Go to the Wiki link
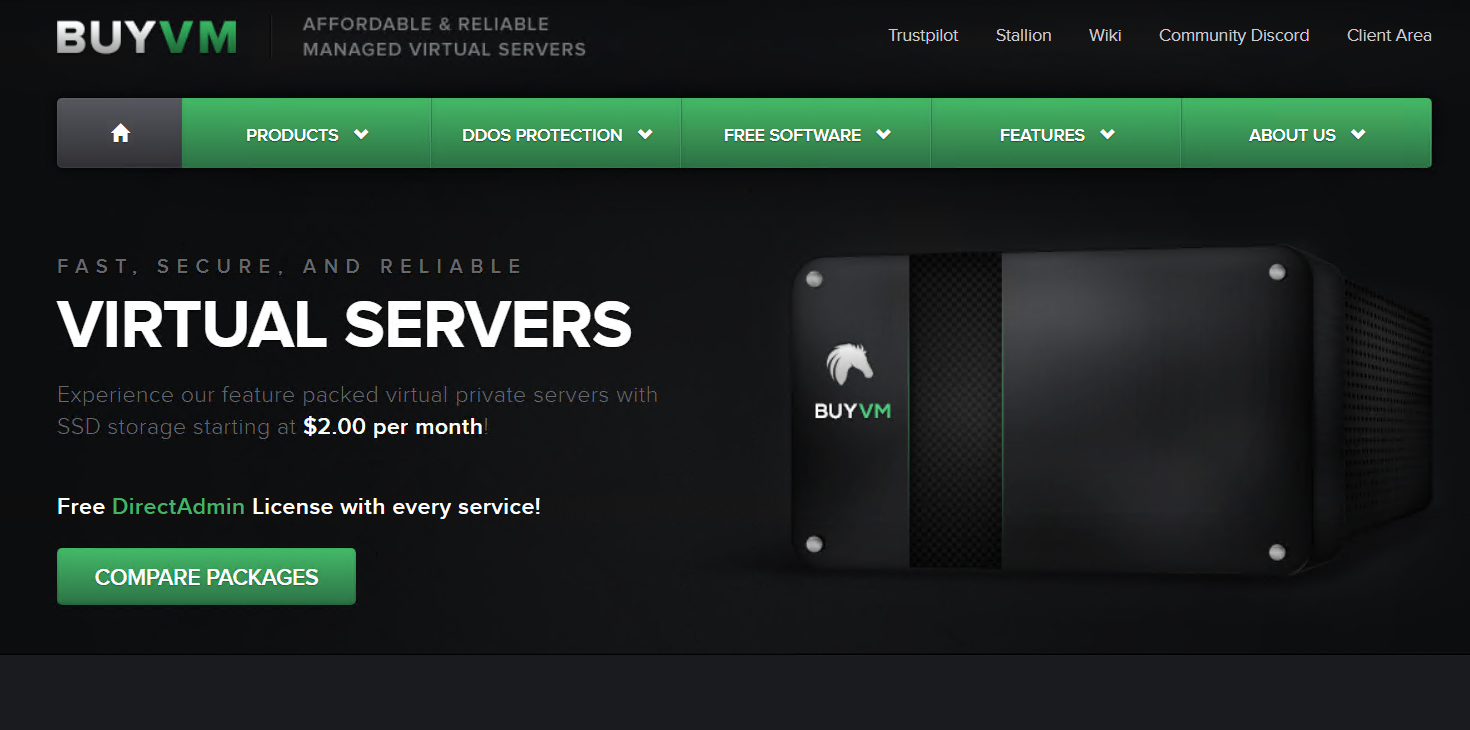The image size is (1470, 730). (1105, 35)
